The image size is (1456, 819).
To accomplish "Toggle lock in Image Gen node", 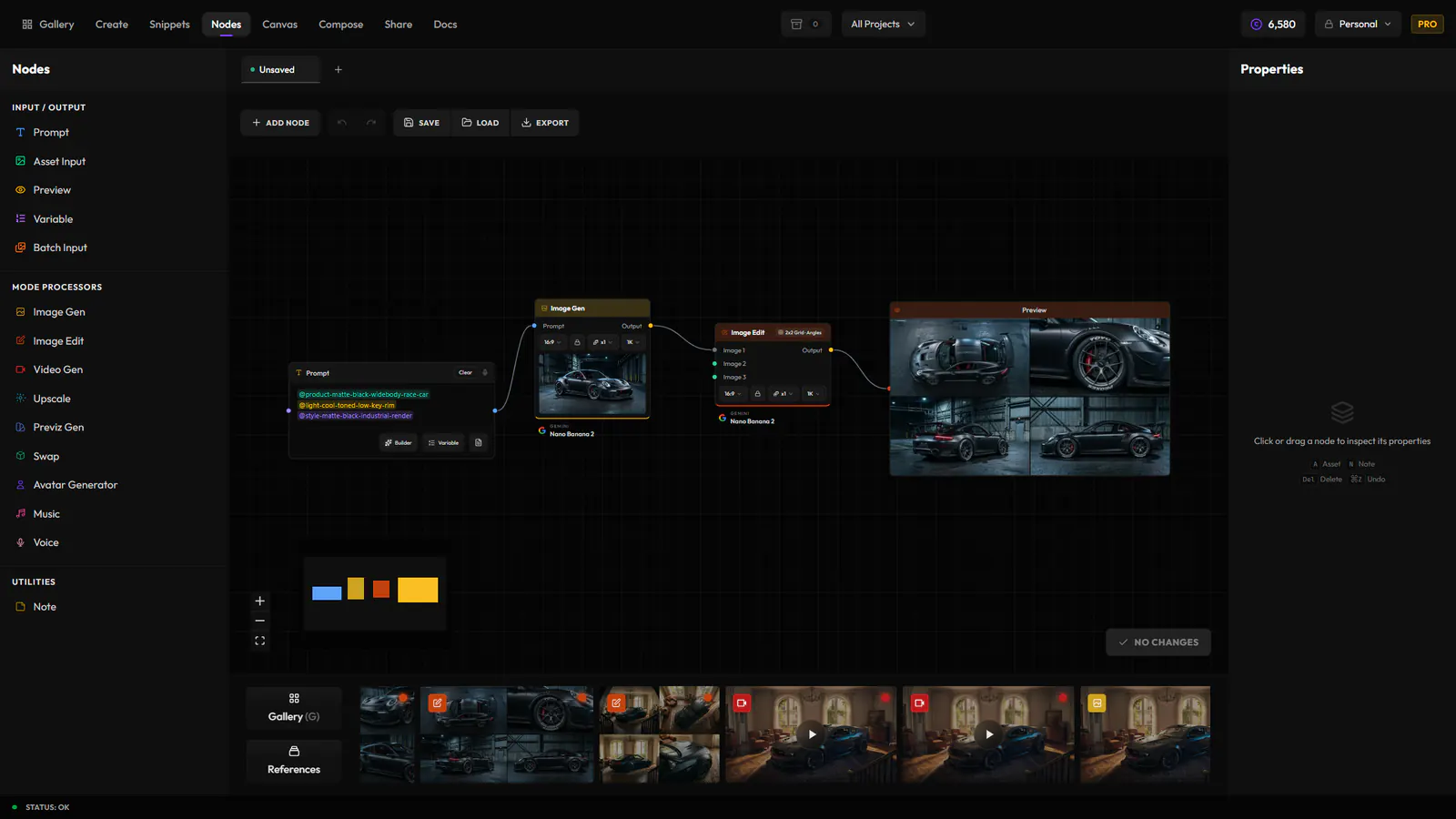I will 577,342.
